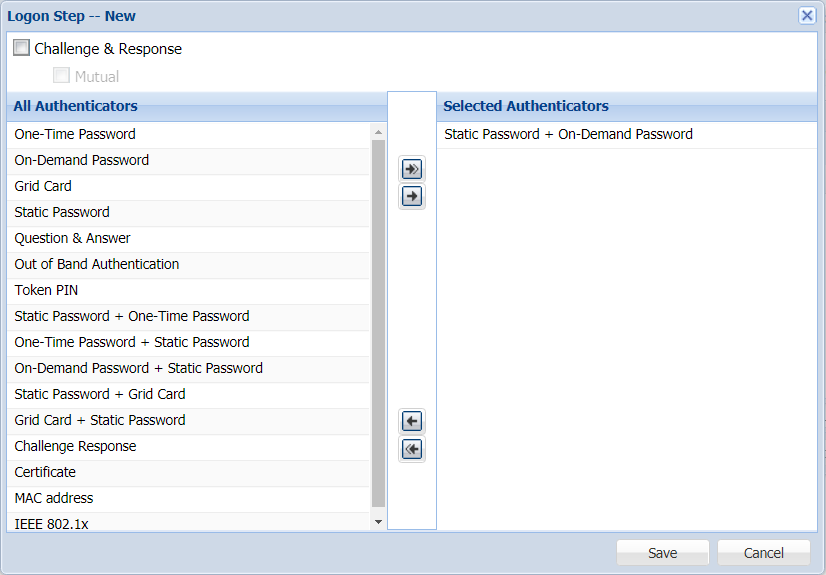Image resolution: width=826 pixels, height=575 pixels.
Task: Select the Token PIN authenticator
Action: 46,290
